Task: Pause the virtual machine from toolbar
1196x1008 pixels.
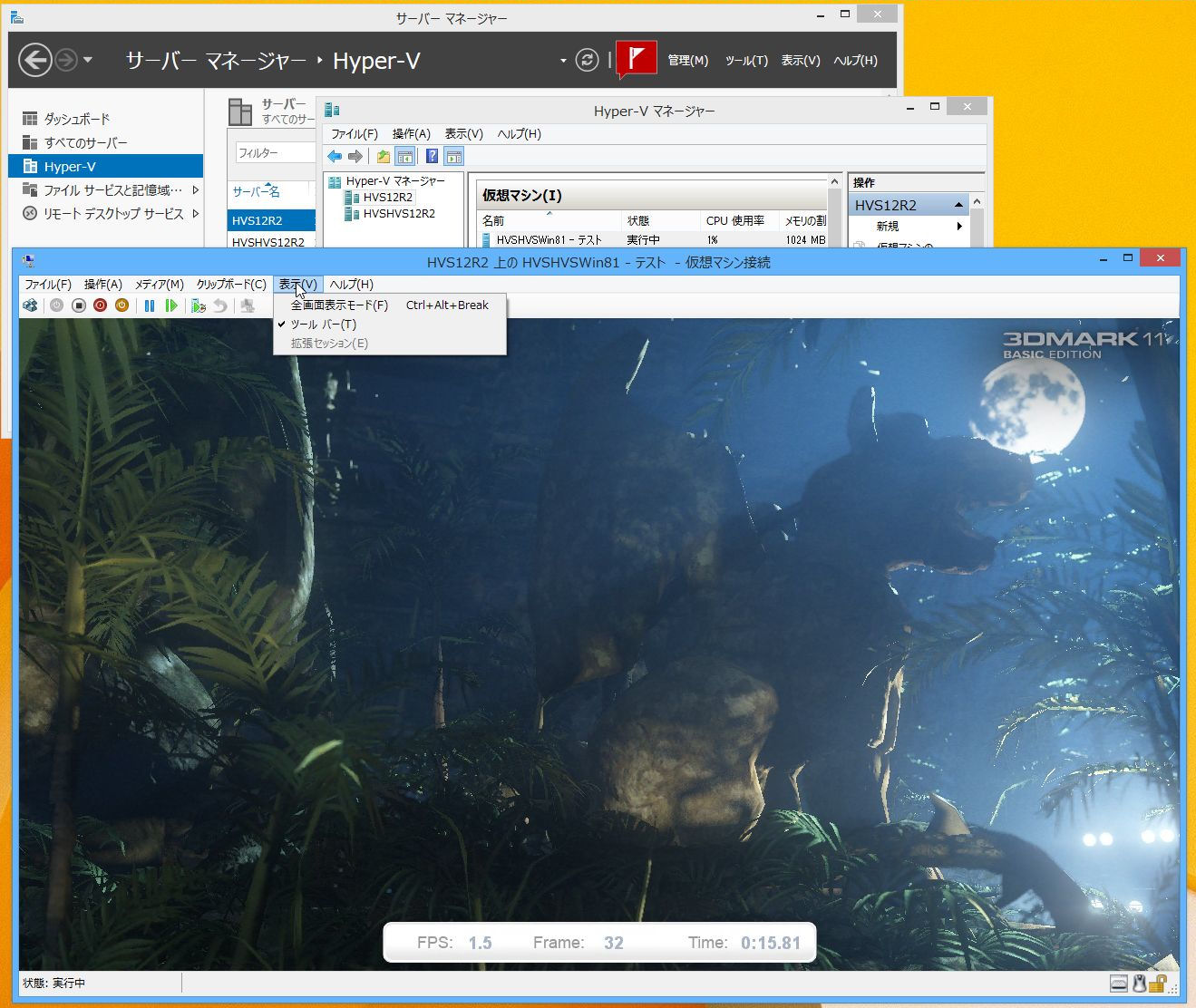Action: pos(150,305)
